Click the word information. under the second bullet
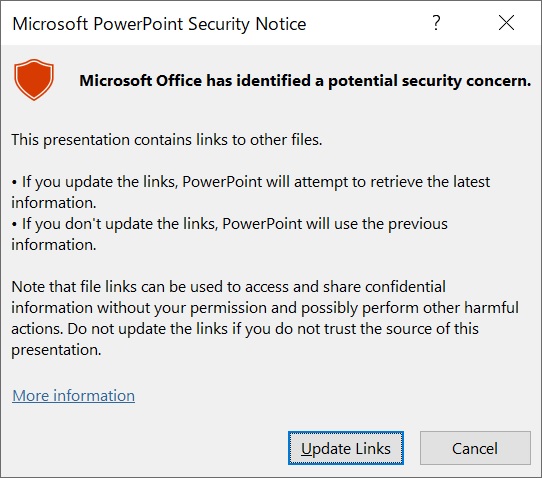The height and width of the screenshot is (478, 542). coord(54,245)
